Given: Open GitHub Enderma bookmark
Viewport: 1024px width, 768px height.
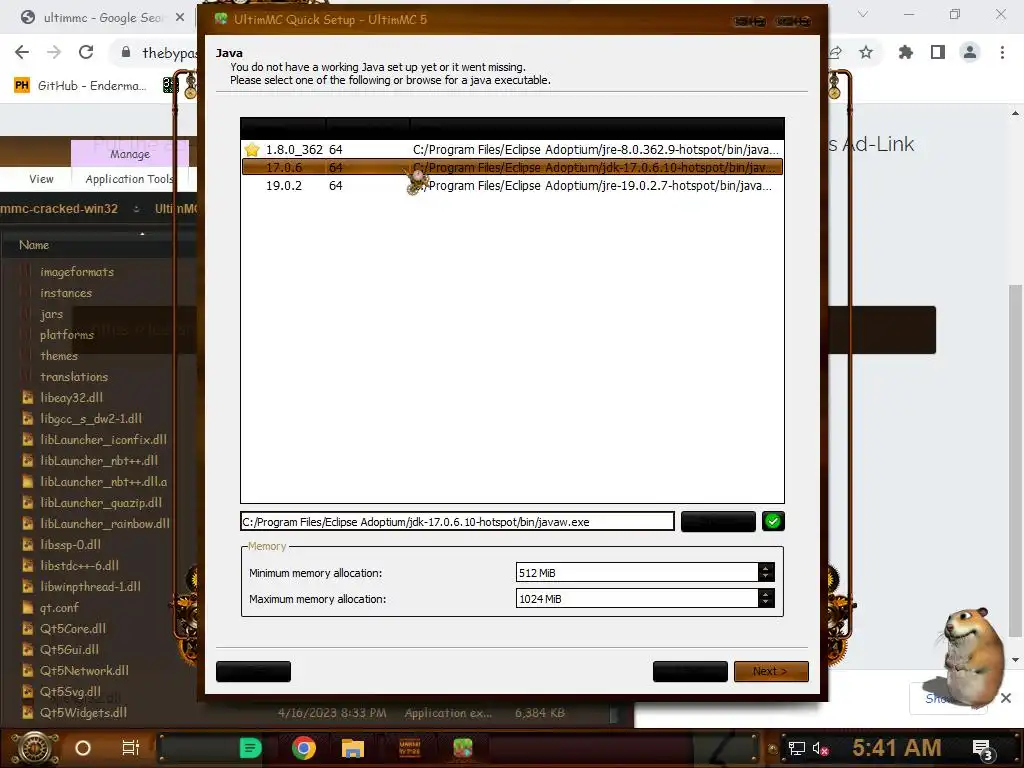Looking at the screenshot, I should point(80,86).
